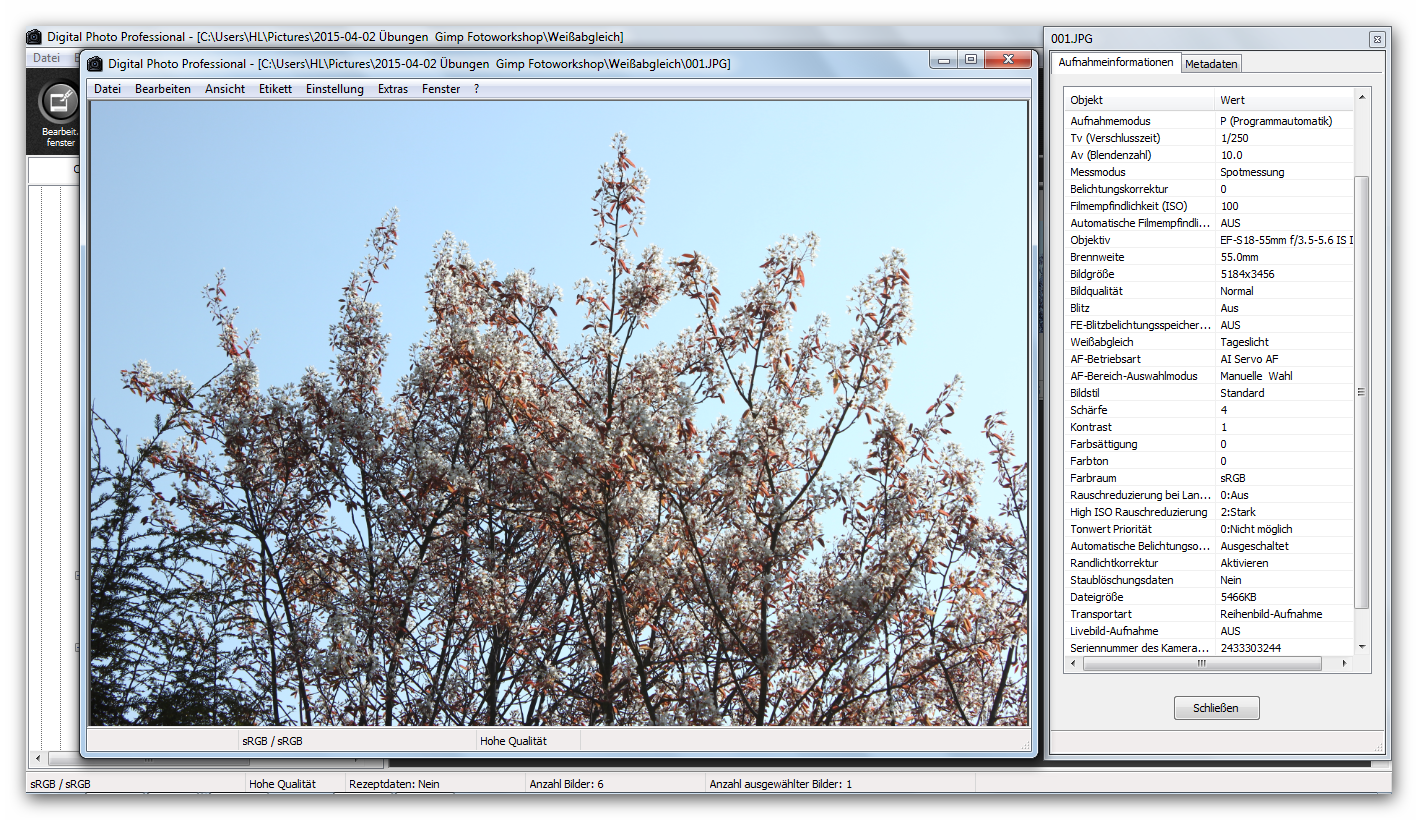
Task: Click the value P (Programmautomatik)
Action: pyautogui.click(x=1276, y=121)
